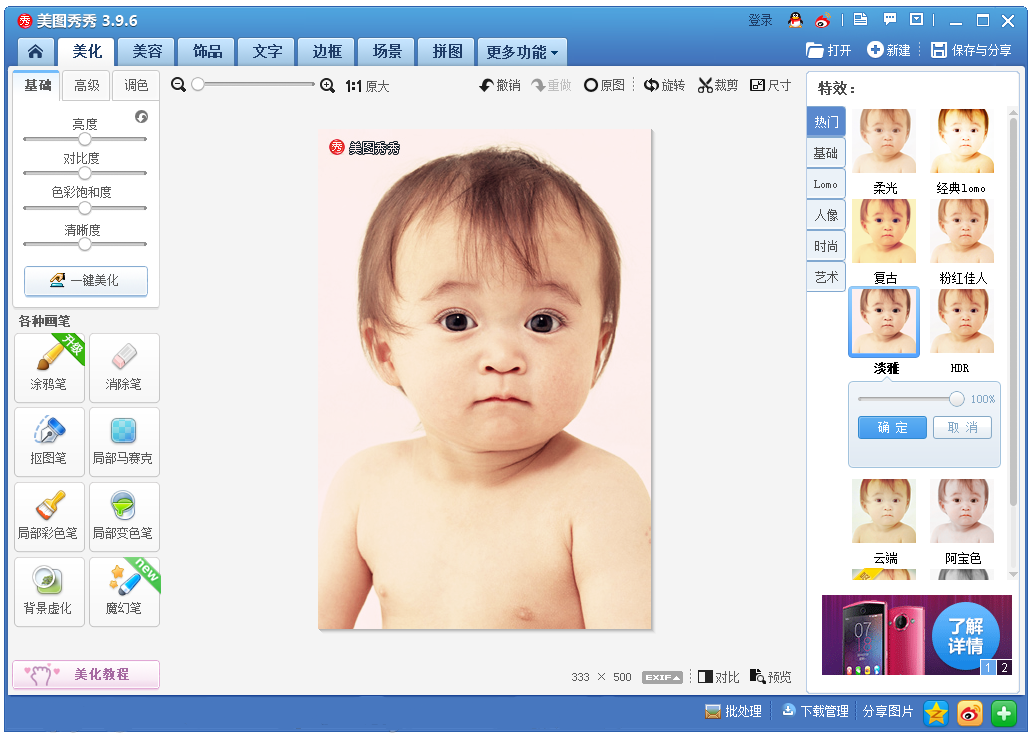Open the 背景虚化 background blur tool
This screenshot has width=1032, height=736.
coord(49,591)
